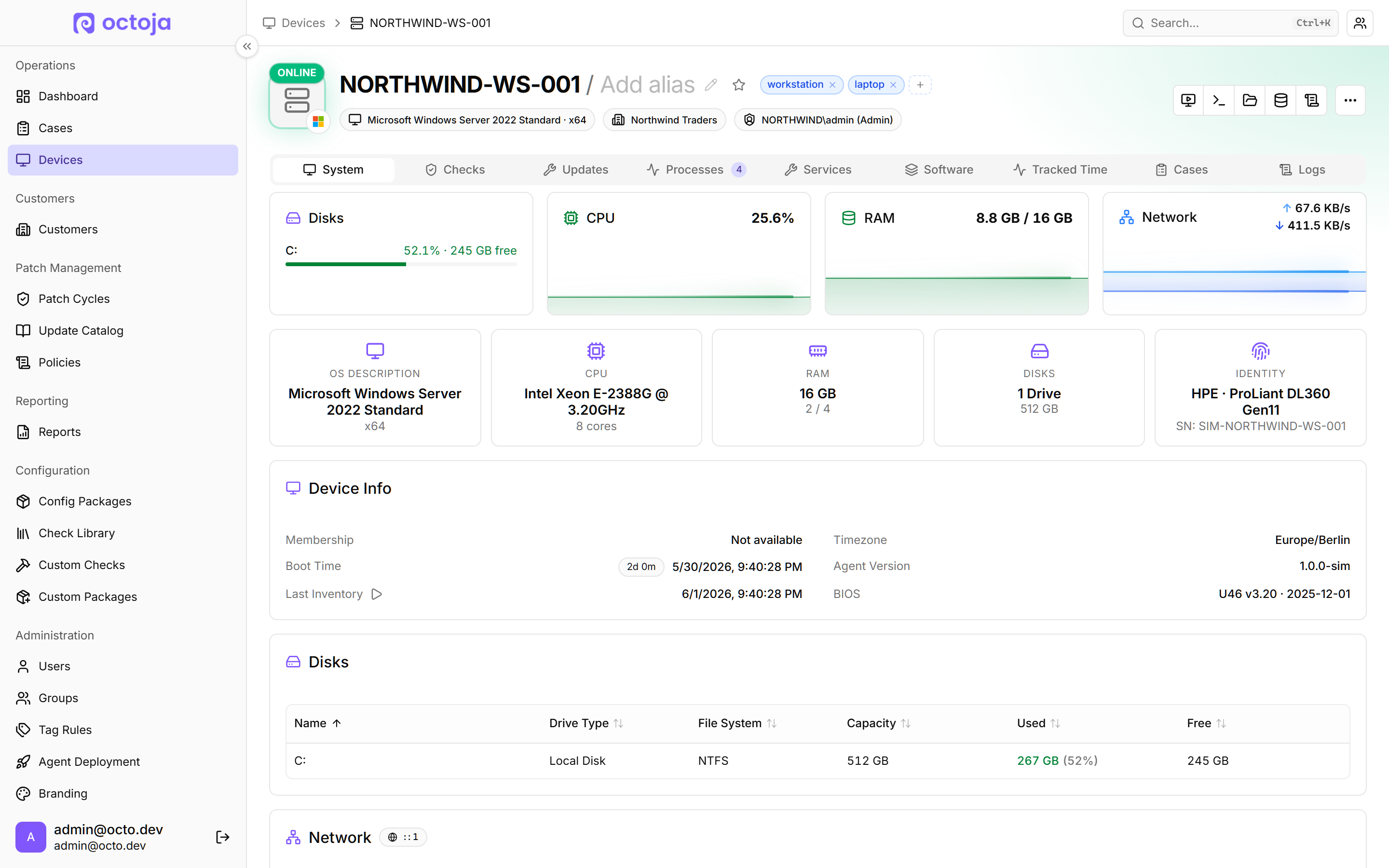Add a new tag with the plus button
The image size is (1389, 868).
point(920,85)
